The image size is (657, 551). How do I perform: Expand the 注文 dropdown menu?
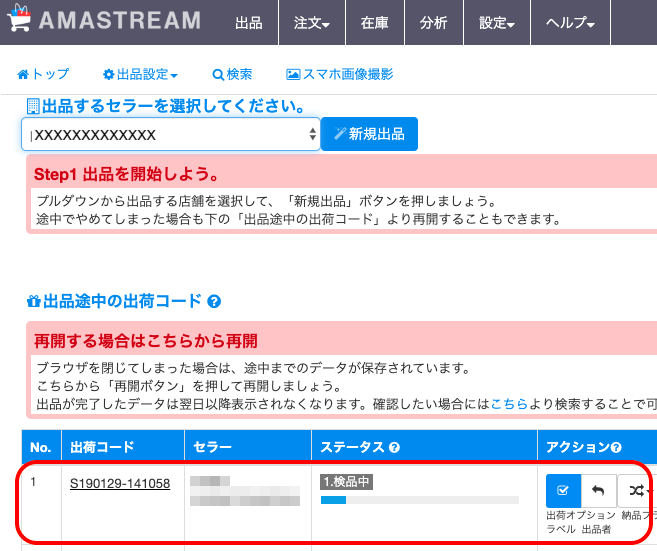[x=312, y=23]
